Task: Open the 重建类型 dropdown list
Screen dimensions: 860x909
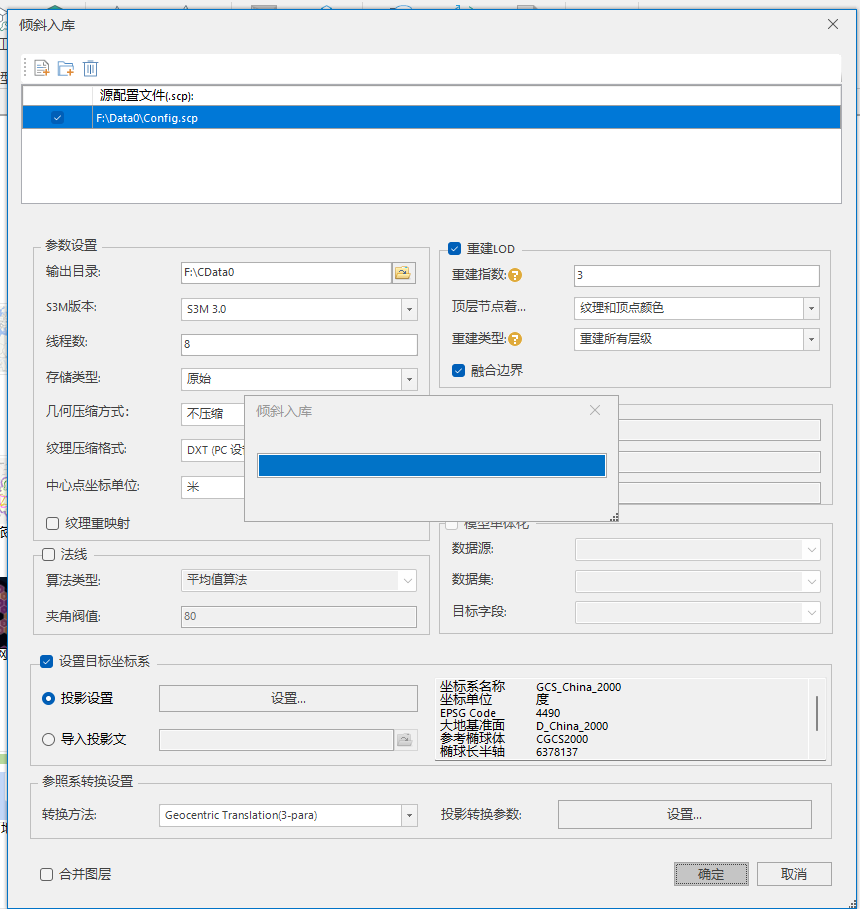Action: point(811,339)
